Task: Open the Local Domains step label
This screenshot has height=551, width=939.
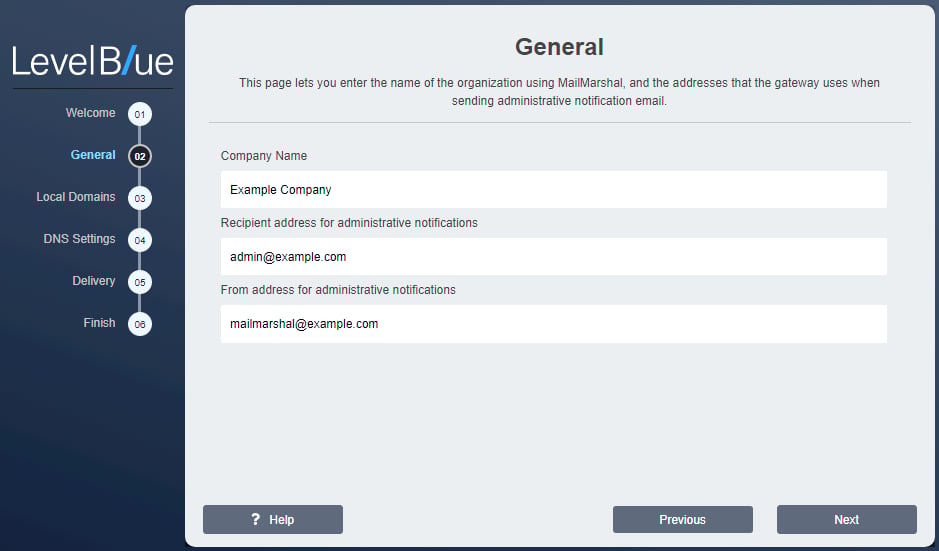Action: [75, 196]
